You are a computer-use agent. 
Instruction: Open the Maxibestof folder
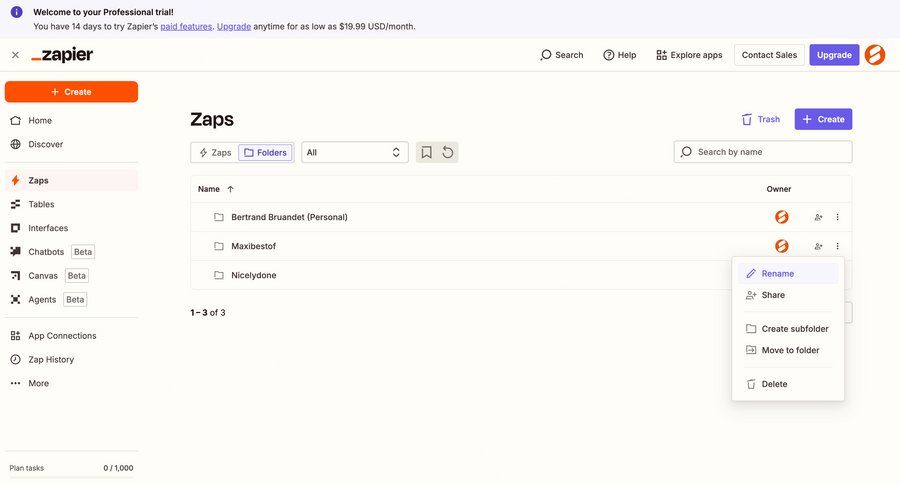(x=254, y=246)
